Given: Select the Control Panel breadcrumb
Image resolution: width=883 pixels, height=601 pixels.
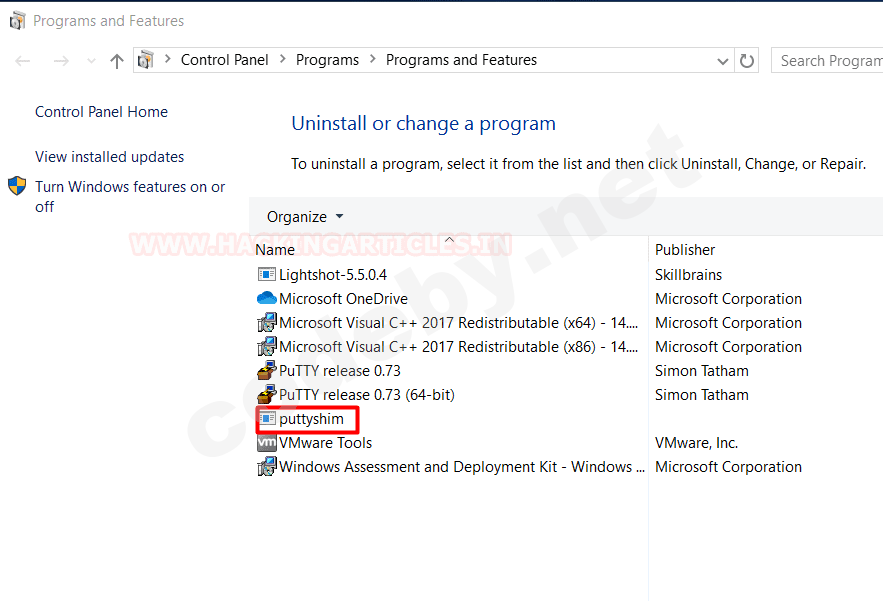Looking at the screenshot, I should 224,60.
